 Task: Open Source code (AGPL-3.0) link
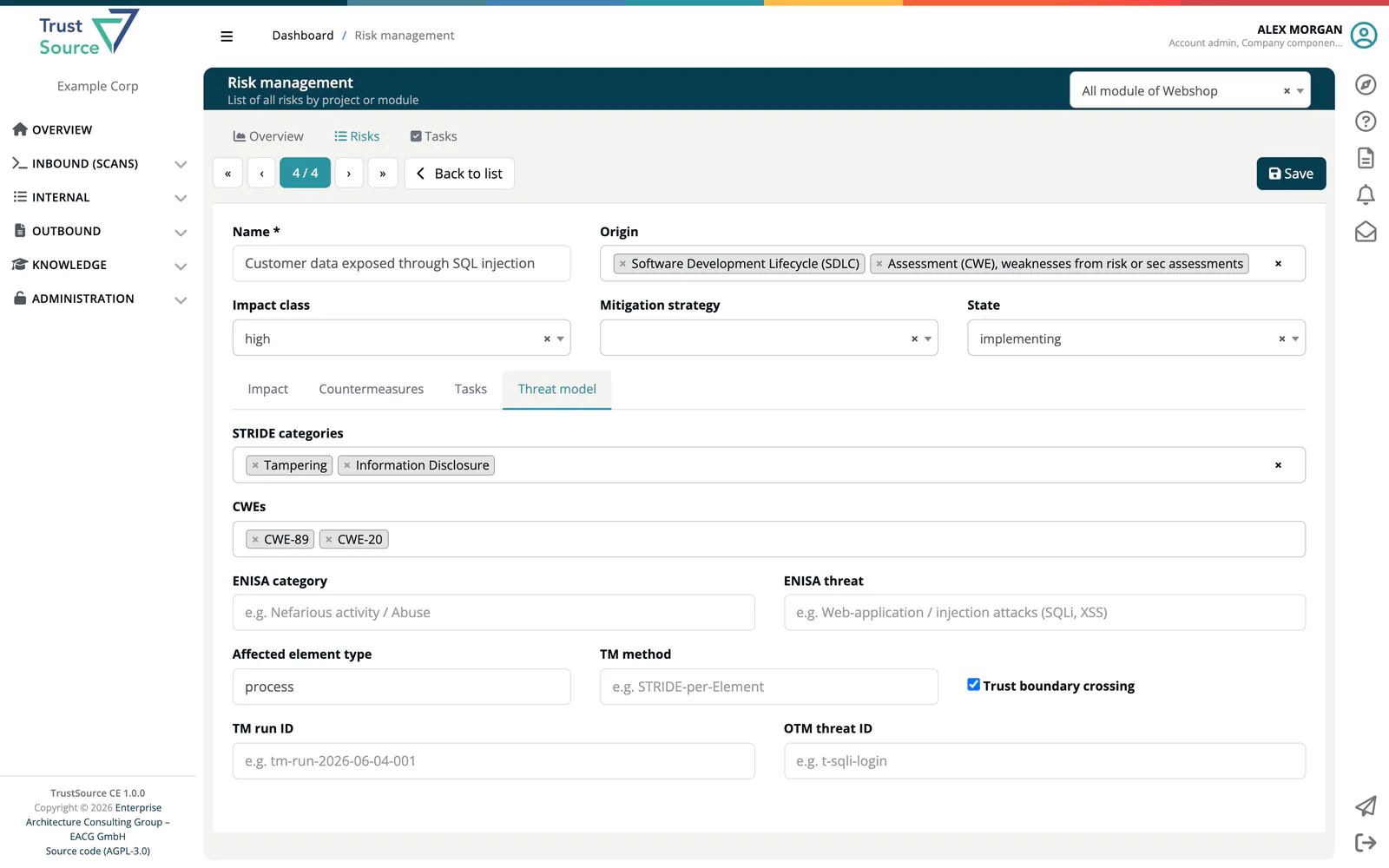click(98, 851)
